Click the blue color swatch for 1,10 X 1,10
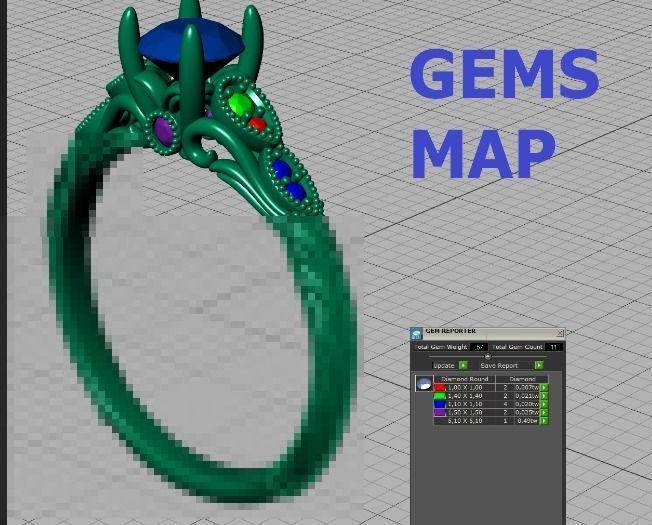The image size is (652, 525). pos(440,404)
